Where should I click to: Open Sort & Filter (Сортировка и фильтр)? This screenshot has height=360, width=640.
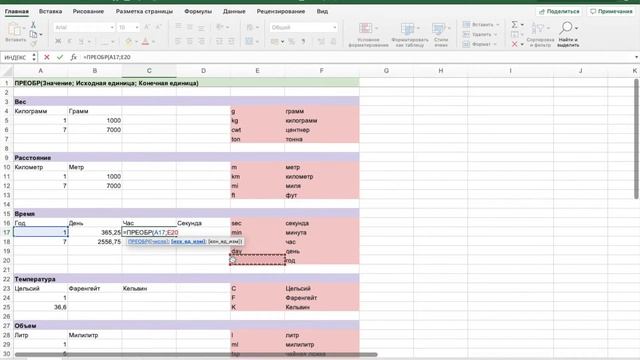click(x=540, y=35)
